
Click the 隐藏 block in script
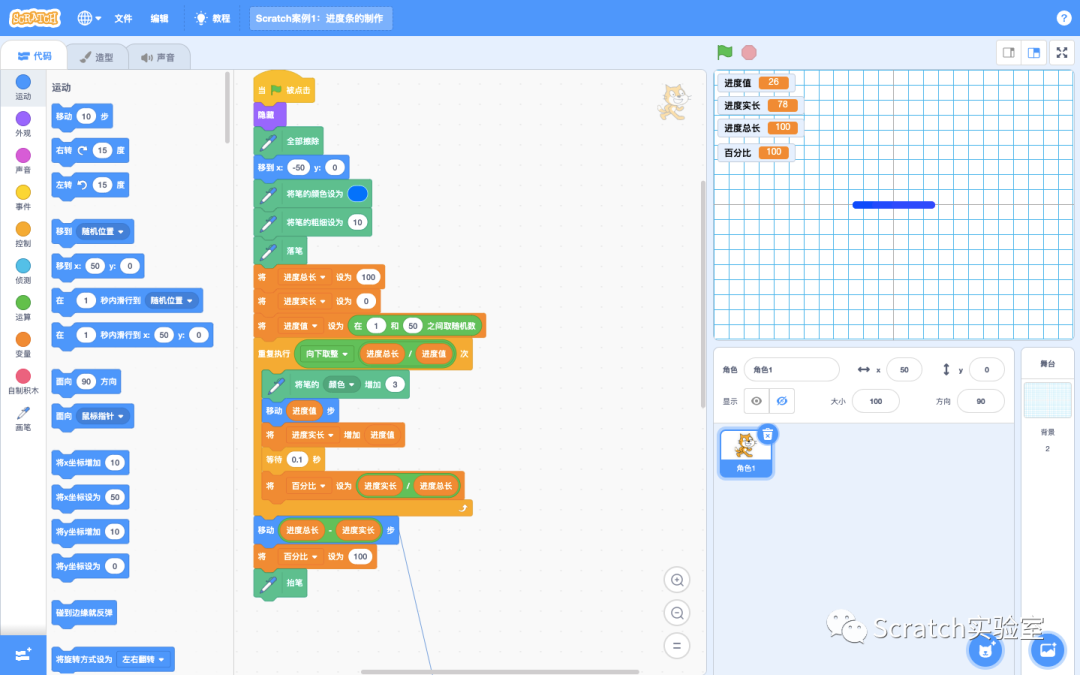coord(269,115)
